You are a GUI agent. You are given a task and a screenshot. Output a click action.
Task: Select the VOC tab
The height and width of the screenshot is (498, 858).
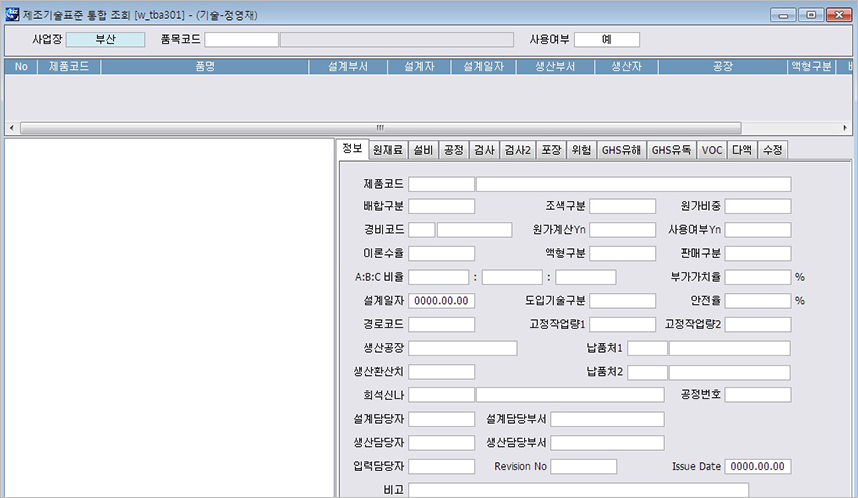tap(712, 150)
